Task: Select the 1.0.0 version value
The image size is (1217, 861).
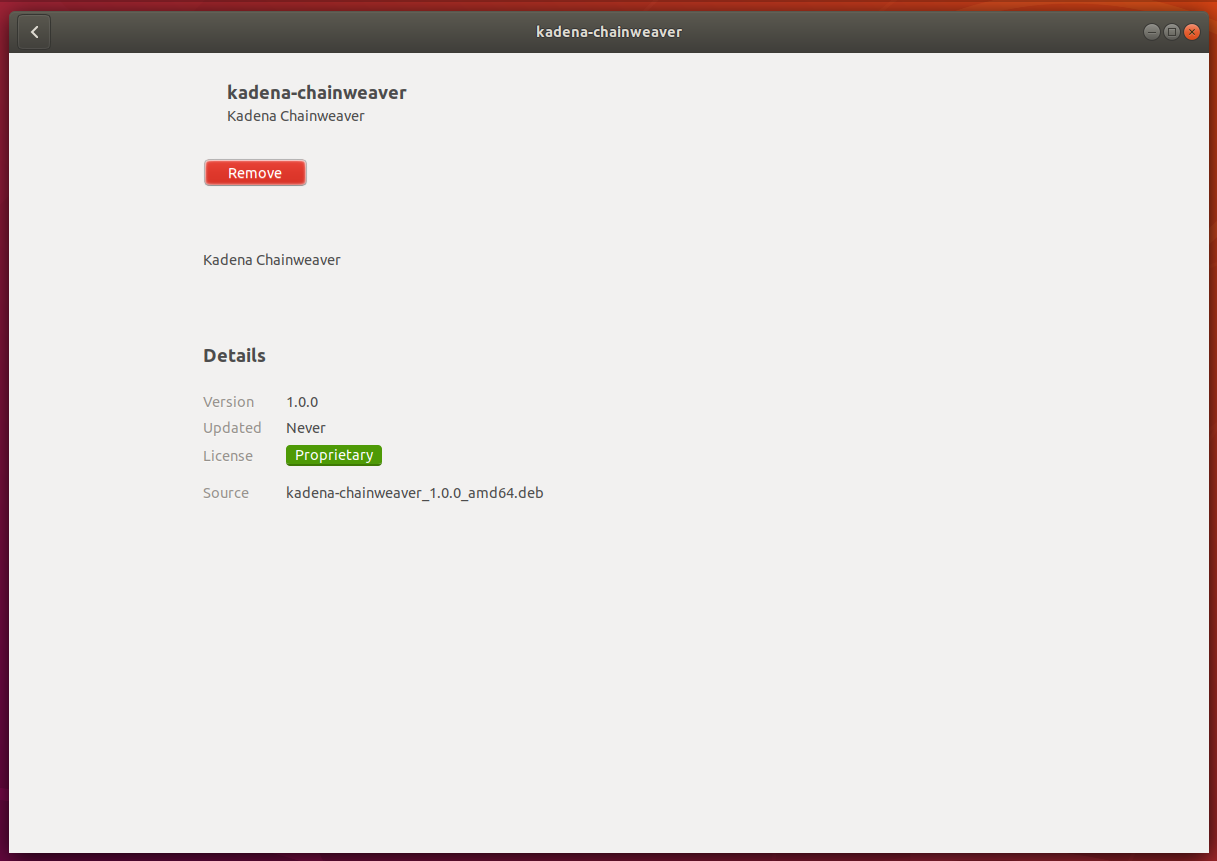Action: coord(302,402)
